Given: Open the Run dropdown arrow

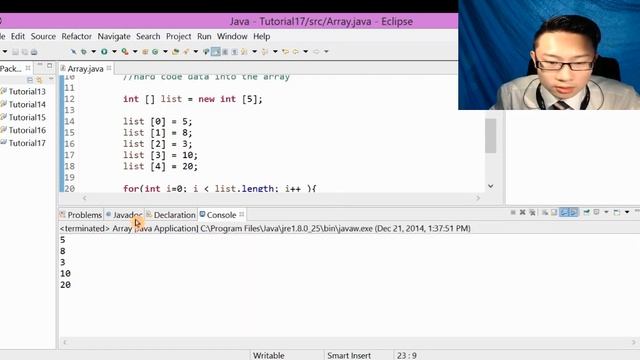Looking at the screenshot, I should (x=114, y=52).
